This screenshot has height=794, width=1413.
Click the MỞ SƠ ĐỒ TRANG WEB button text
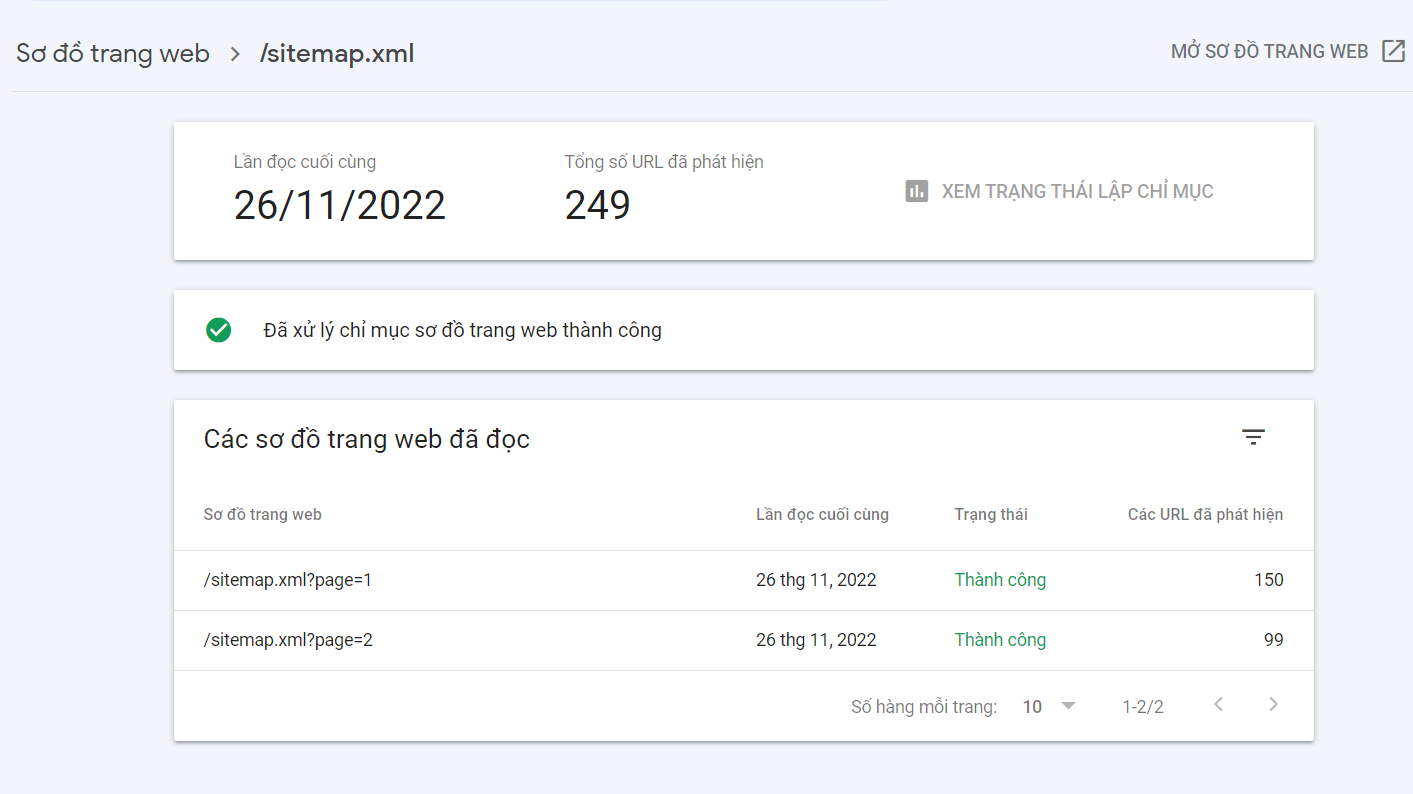tap(1269, 52)
